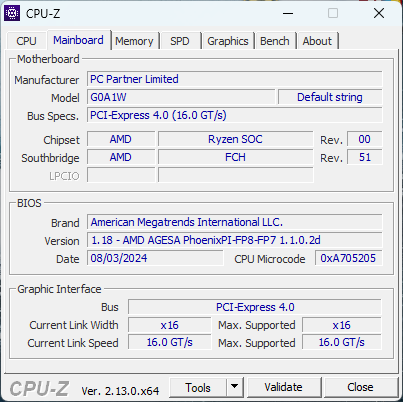
Task: Open the About tab
Action: (x=317, y=41)
